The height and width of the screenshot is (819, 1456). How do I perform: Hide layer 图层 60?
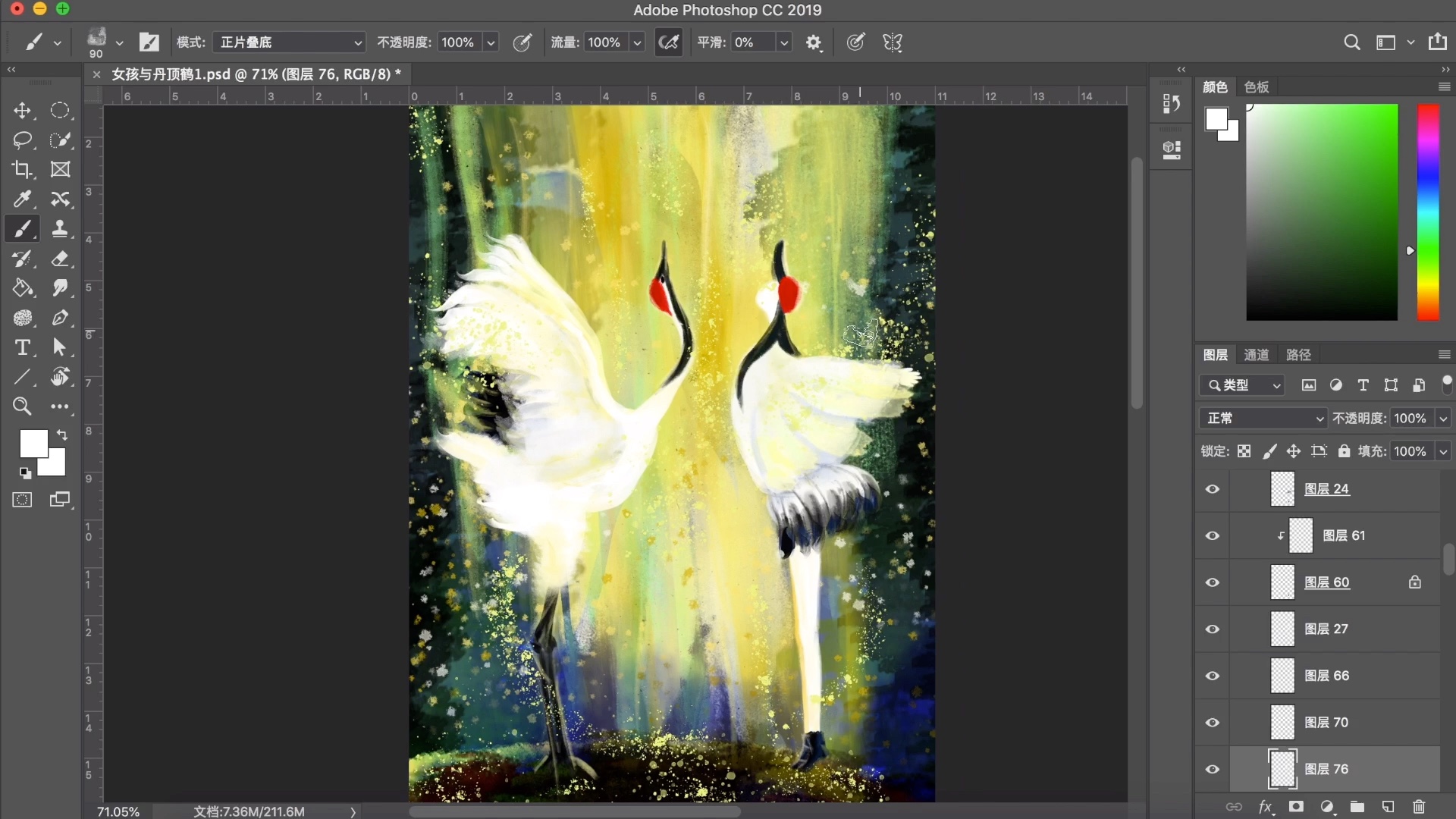[1213, 582]
